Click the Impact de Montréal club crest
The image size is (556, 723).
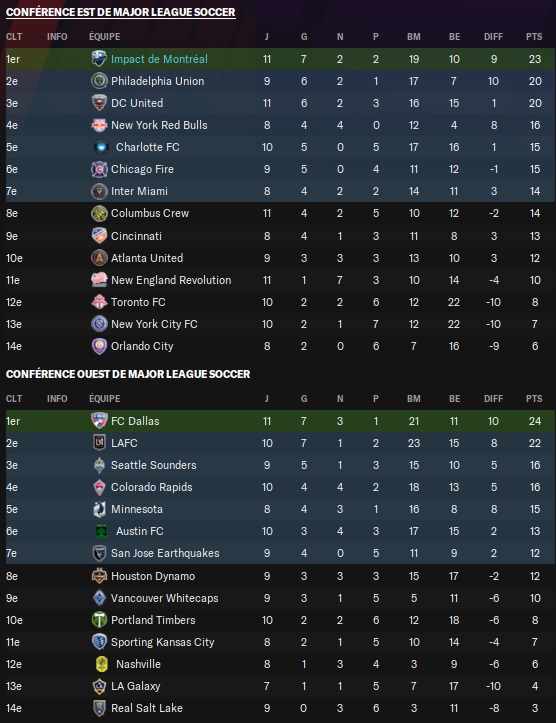(99, 59)
